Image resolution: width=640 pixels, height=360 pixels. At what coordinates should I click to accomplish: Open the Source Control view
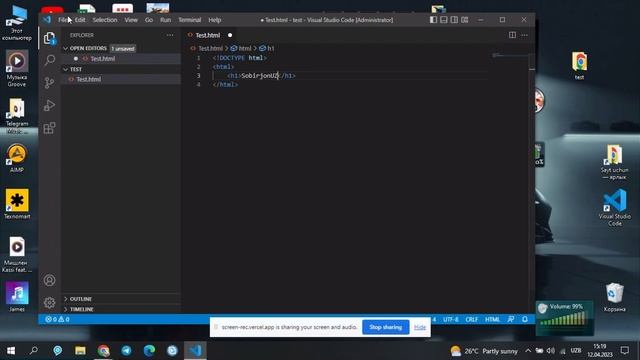49,83
